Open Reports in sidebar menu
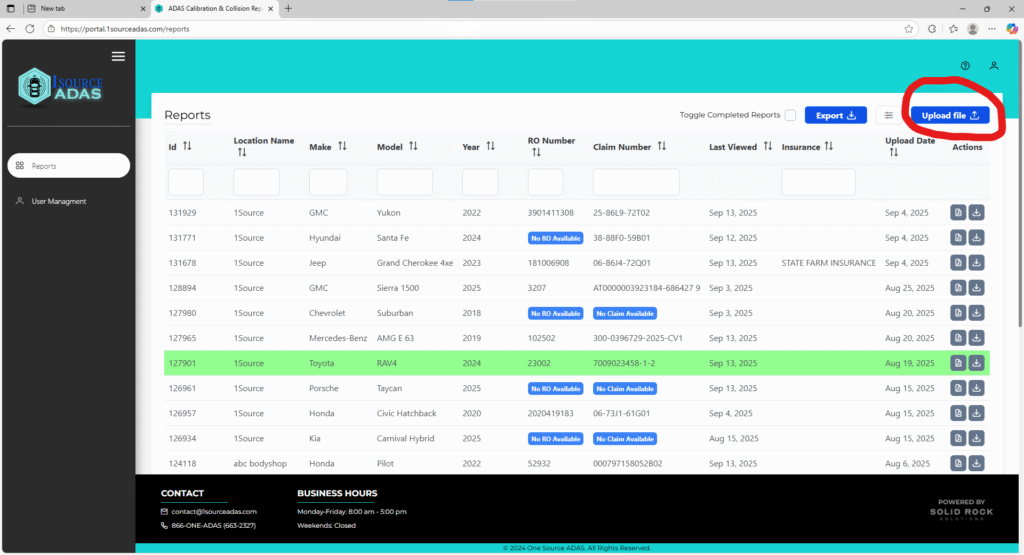The width and height of the screenshot is (1024, 555). [x=69, y=166]
